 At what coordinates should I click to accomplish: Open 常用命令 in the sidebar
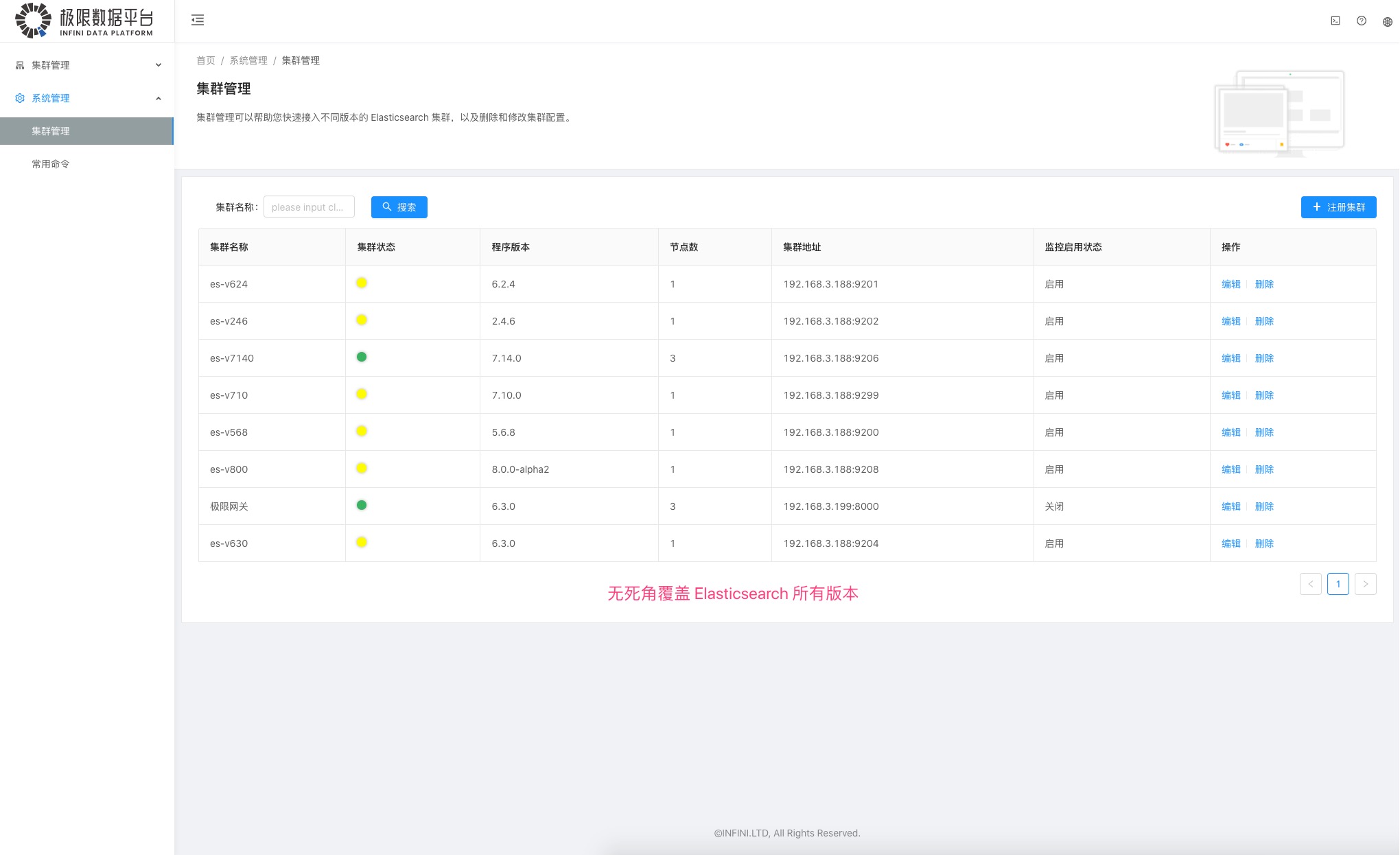[86, 164]
